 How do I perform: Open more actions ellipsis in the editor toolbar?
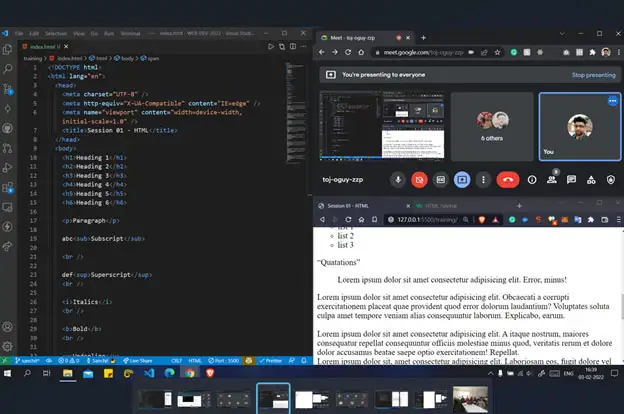(304, 47)
